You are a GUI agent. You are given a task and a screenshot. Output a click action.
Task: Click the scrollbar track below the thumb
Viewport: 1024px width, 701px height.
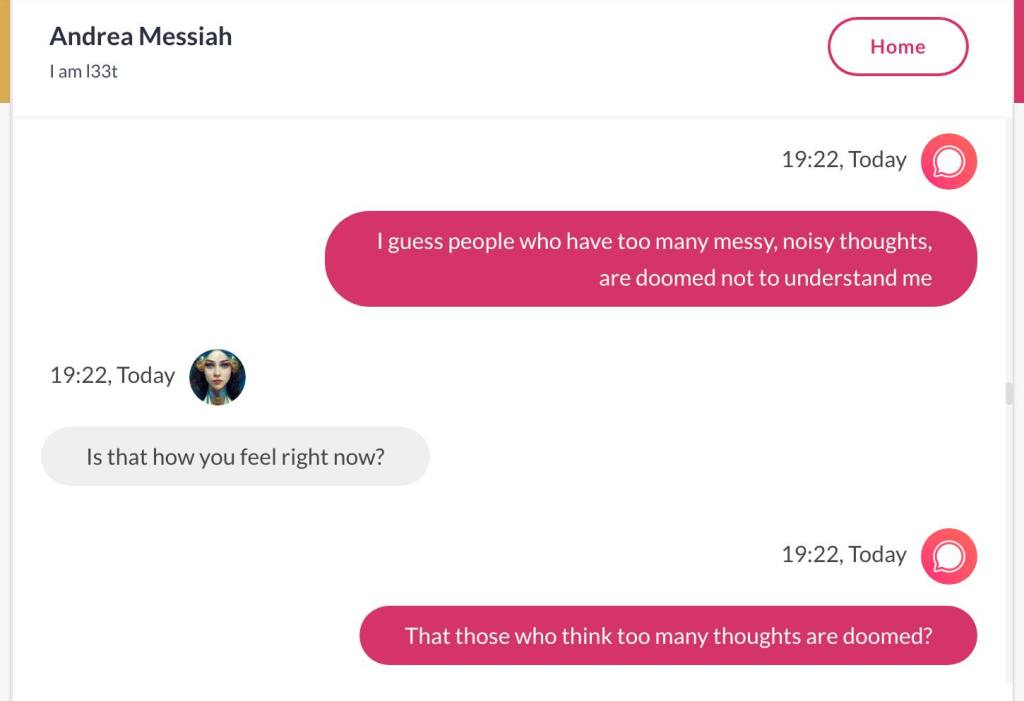click(1009, 550)
